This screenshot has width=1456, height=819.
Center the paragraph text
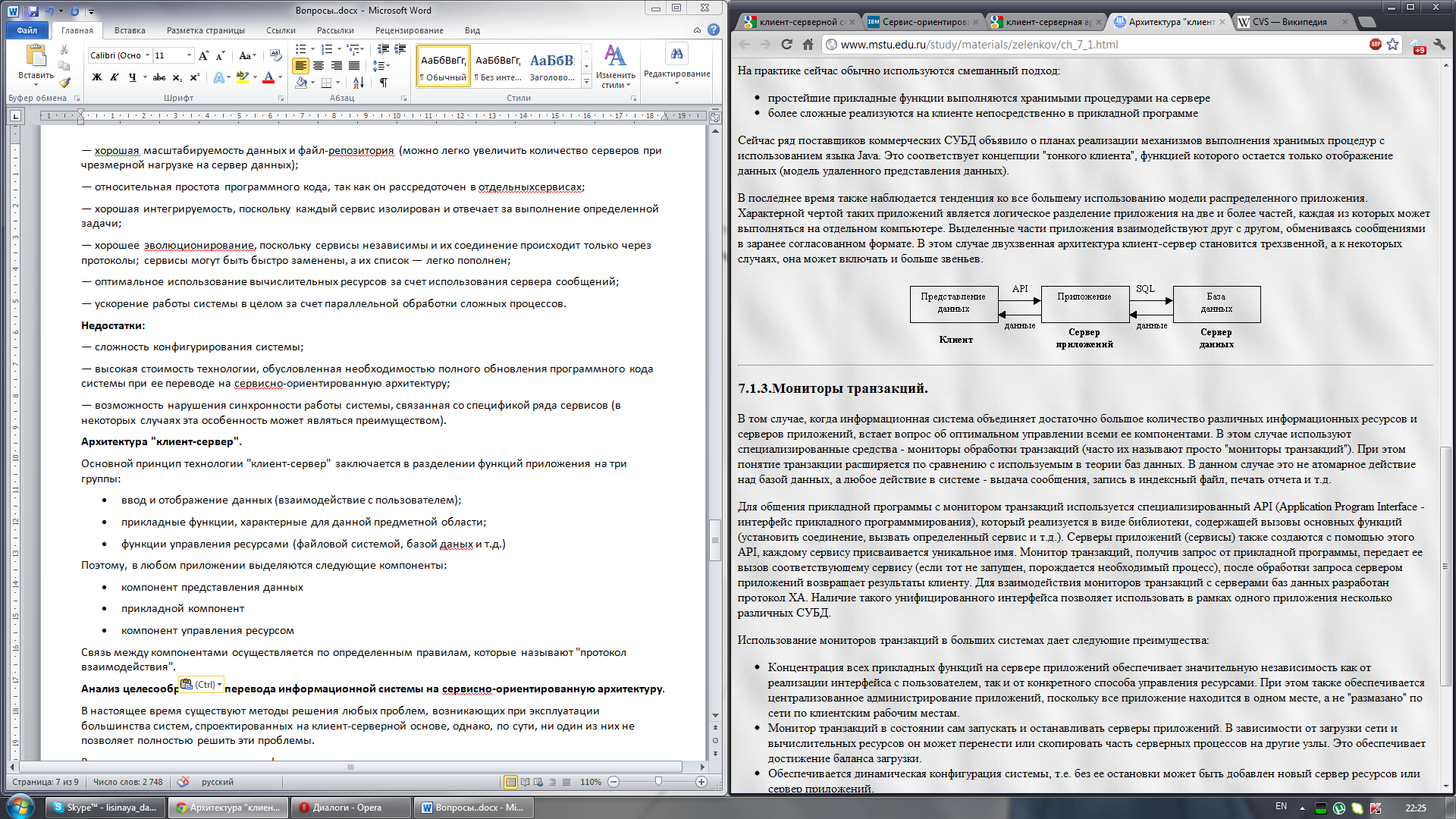tap(318, 66)
